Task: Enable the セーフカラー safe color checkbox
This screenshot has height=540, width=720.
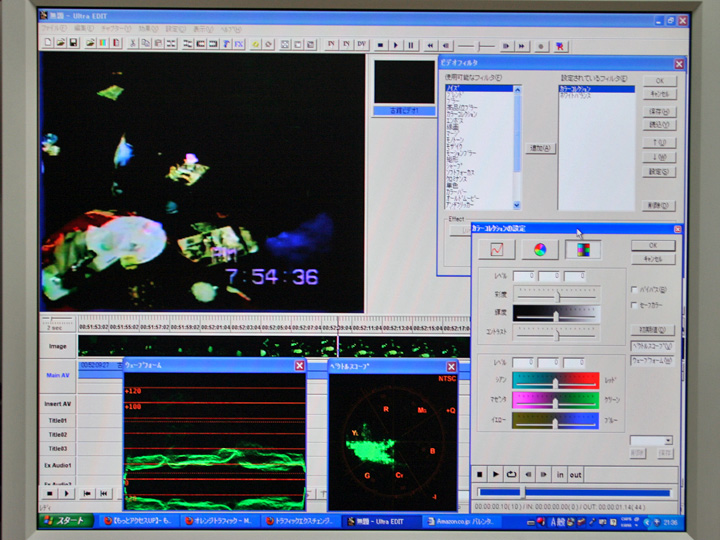Action: coord(634,305)
